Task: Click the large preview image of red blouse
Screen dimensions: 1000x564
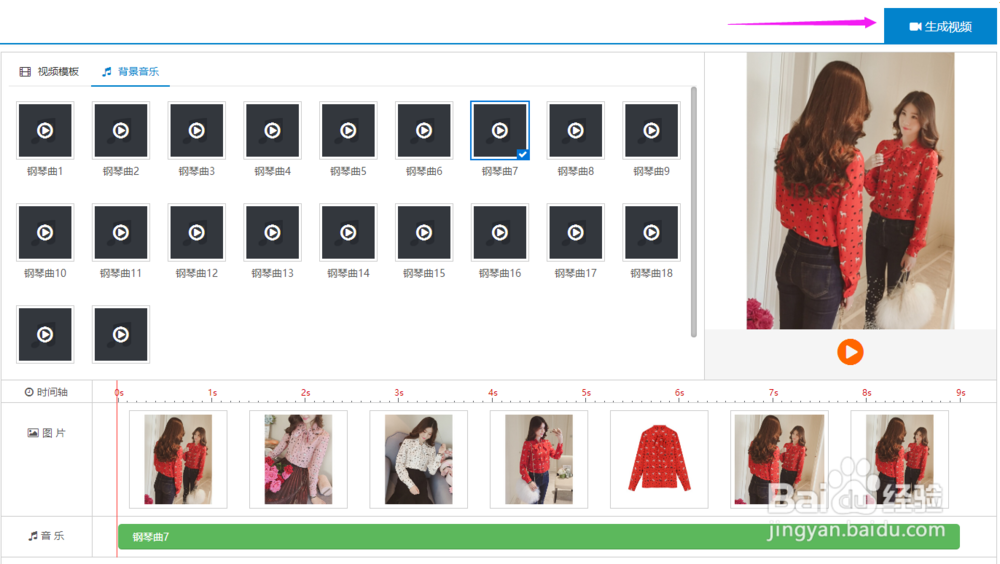Action: pos(850,191)
